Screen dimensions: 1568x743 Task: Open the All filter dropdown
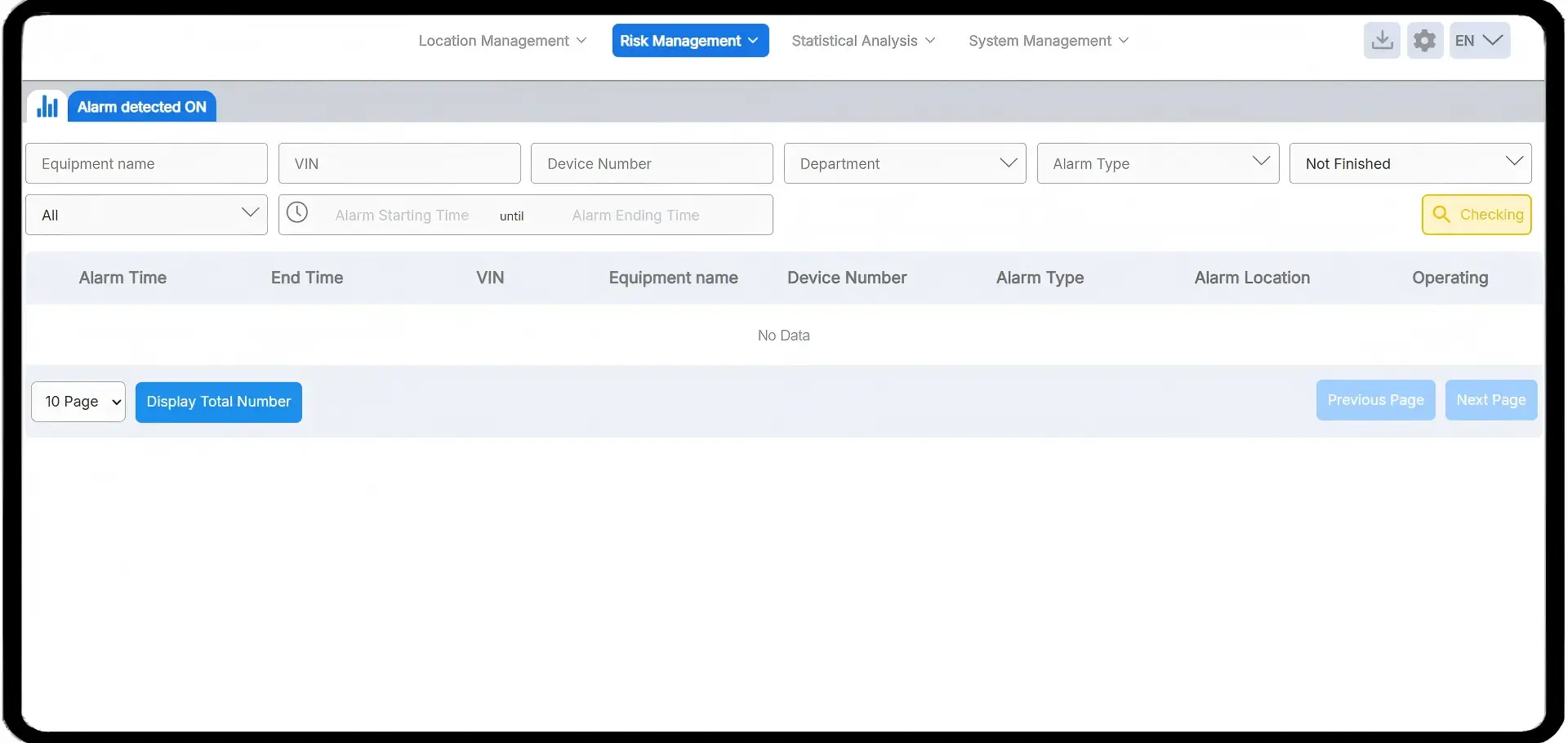(146, 215)
